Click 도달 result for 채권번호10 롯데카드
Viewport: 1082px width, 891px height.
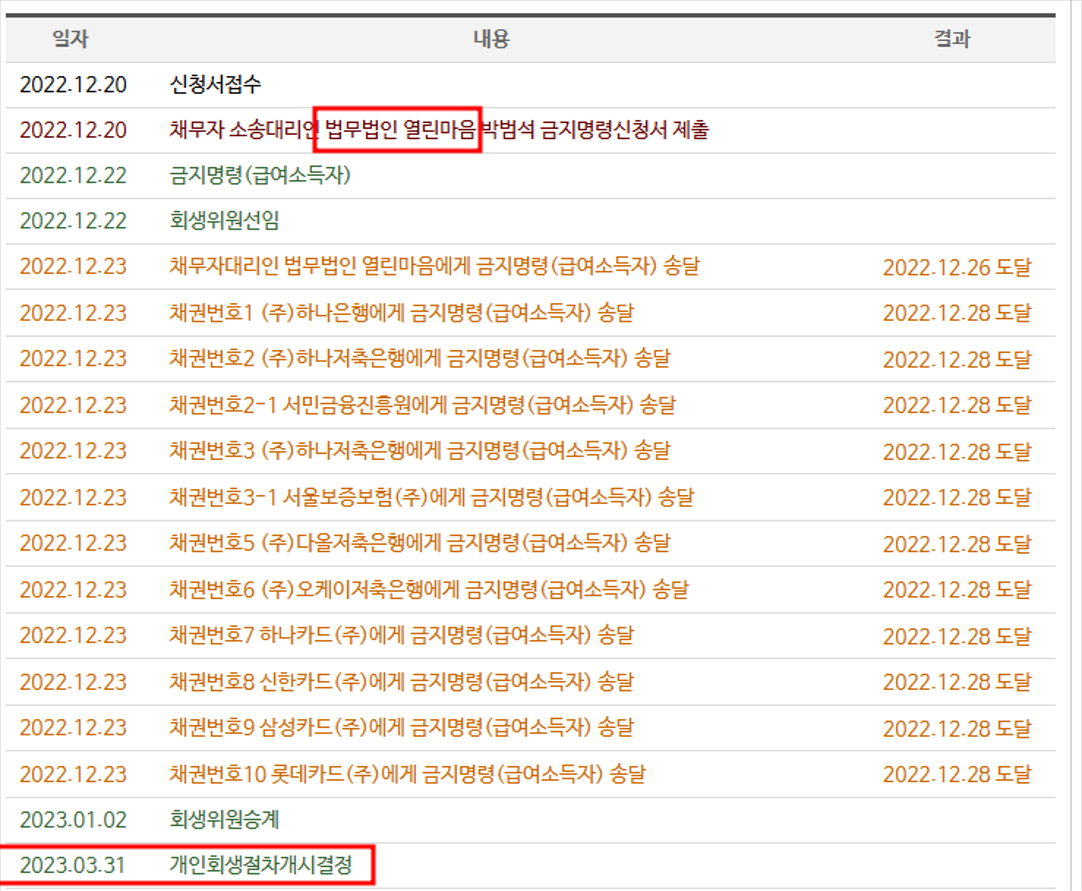(957, 775)
